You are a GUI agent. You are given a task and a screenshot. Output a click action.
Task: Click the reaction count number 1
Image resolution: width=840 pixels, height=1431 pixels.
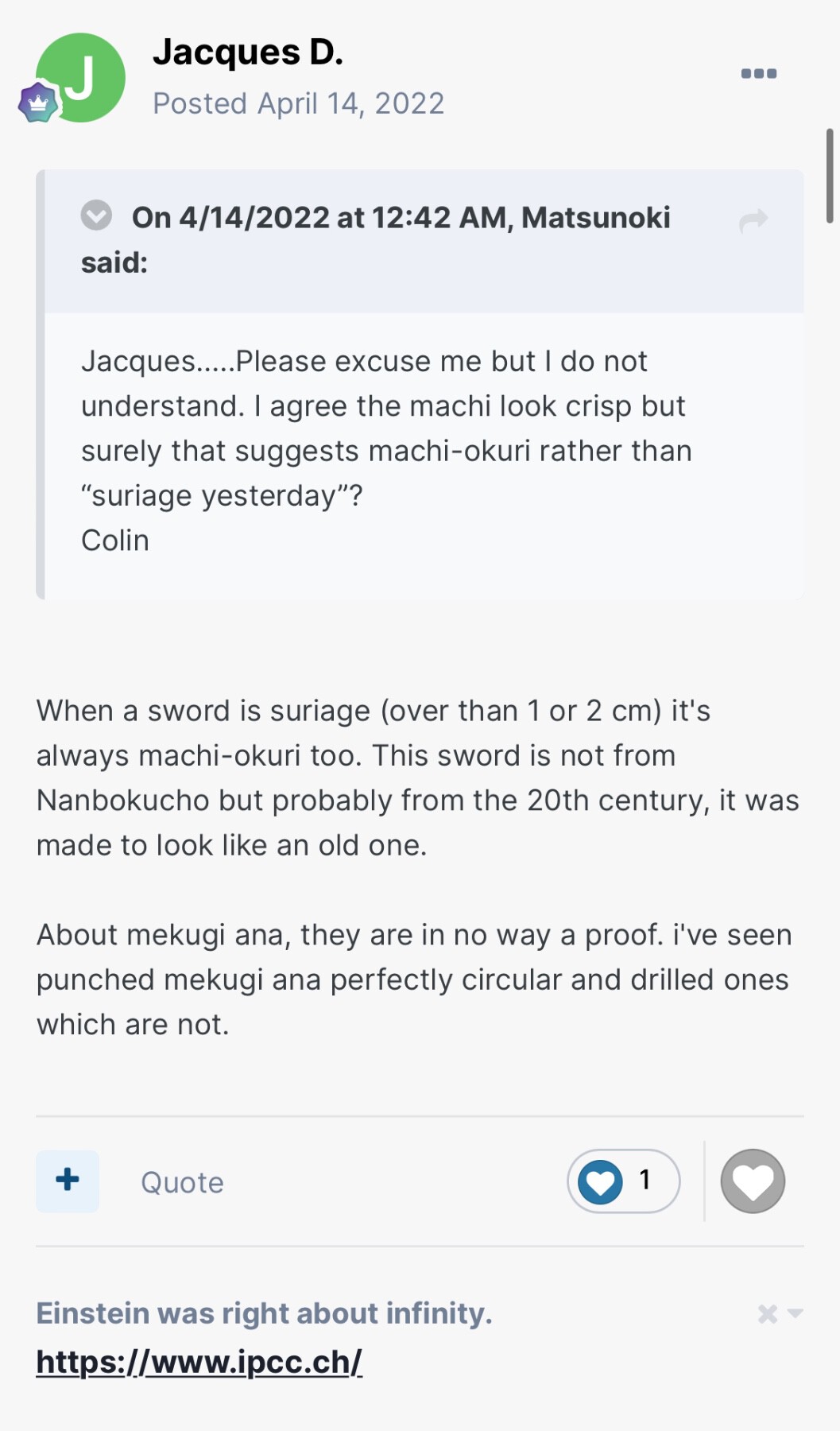645,1180
